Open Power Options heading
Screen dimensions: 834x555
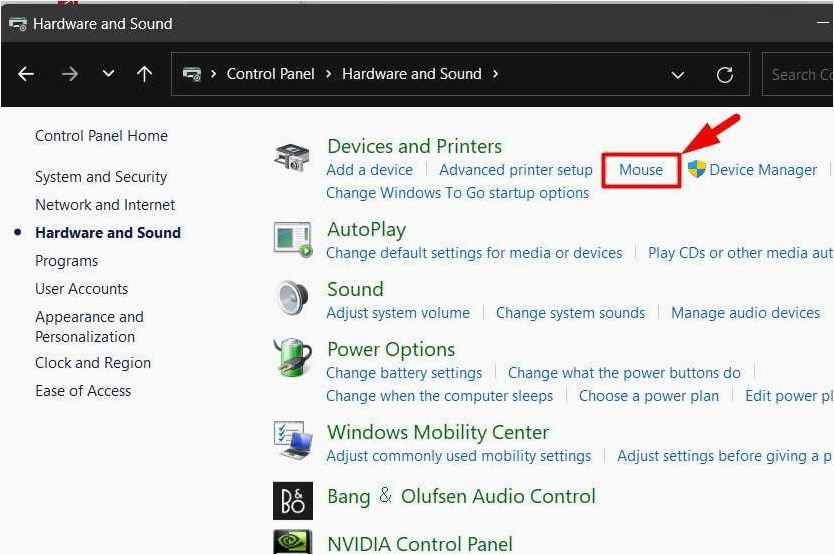(x=391, y=350)
